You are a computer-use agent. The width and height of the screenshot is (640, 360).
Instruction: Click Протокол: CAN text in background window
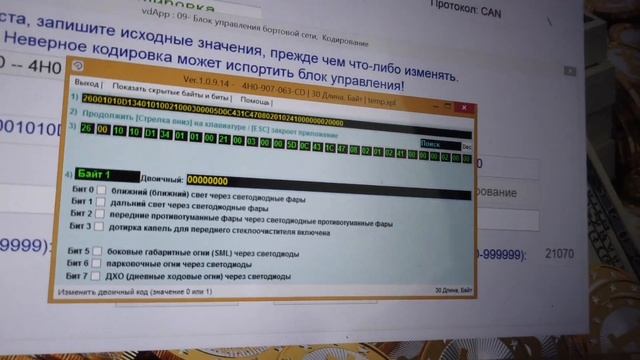pos(466,9)
